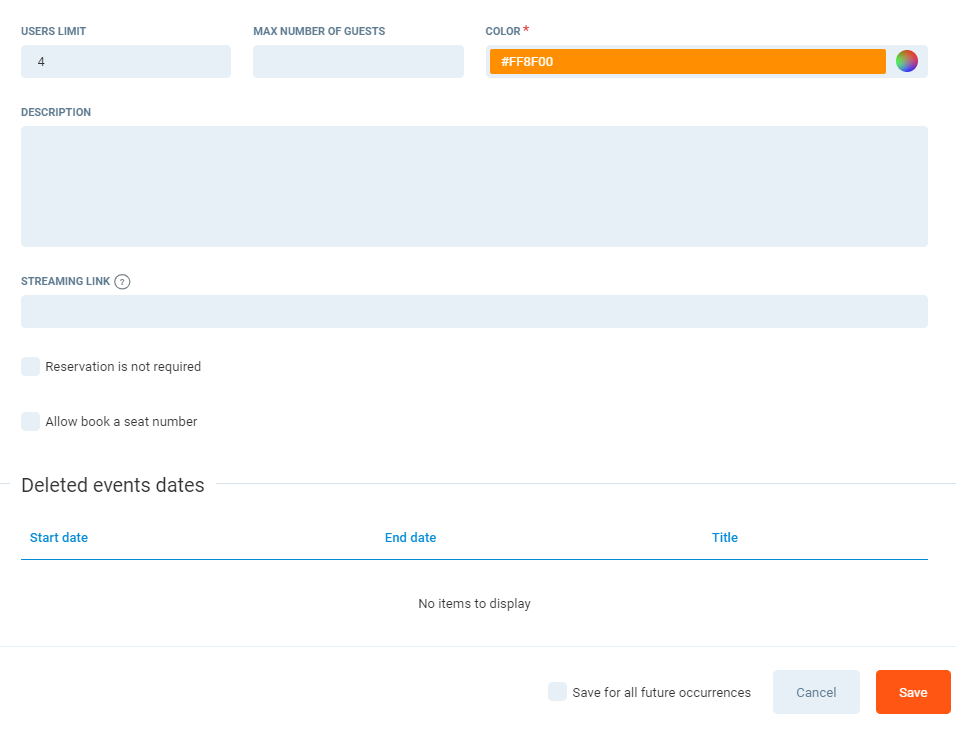
Task: Click the Max Number of Guests field
Action: pyautogui.click(x=358, y=62)
